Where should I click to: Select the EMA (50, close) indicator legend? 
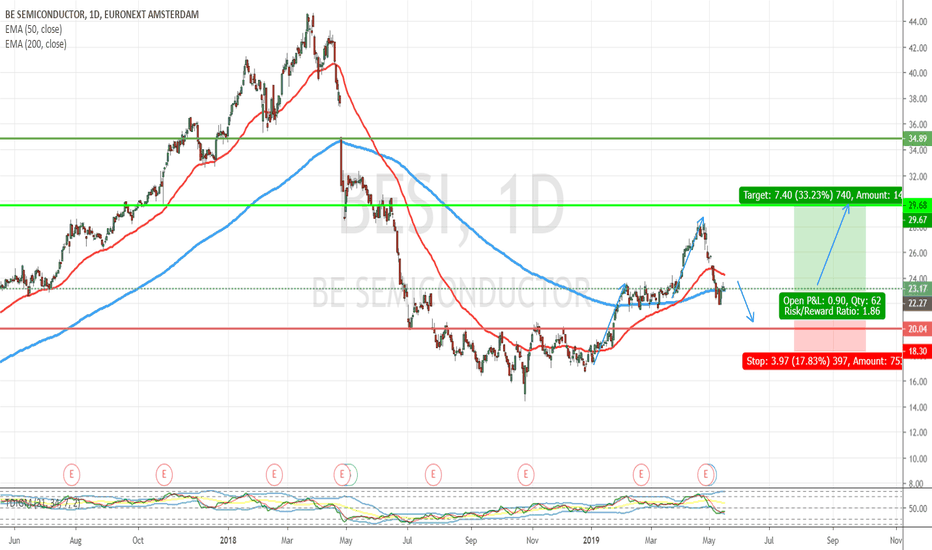[33, 29]
